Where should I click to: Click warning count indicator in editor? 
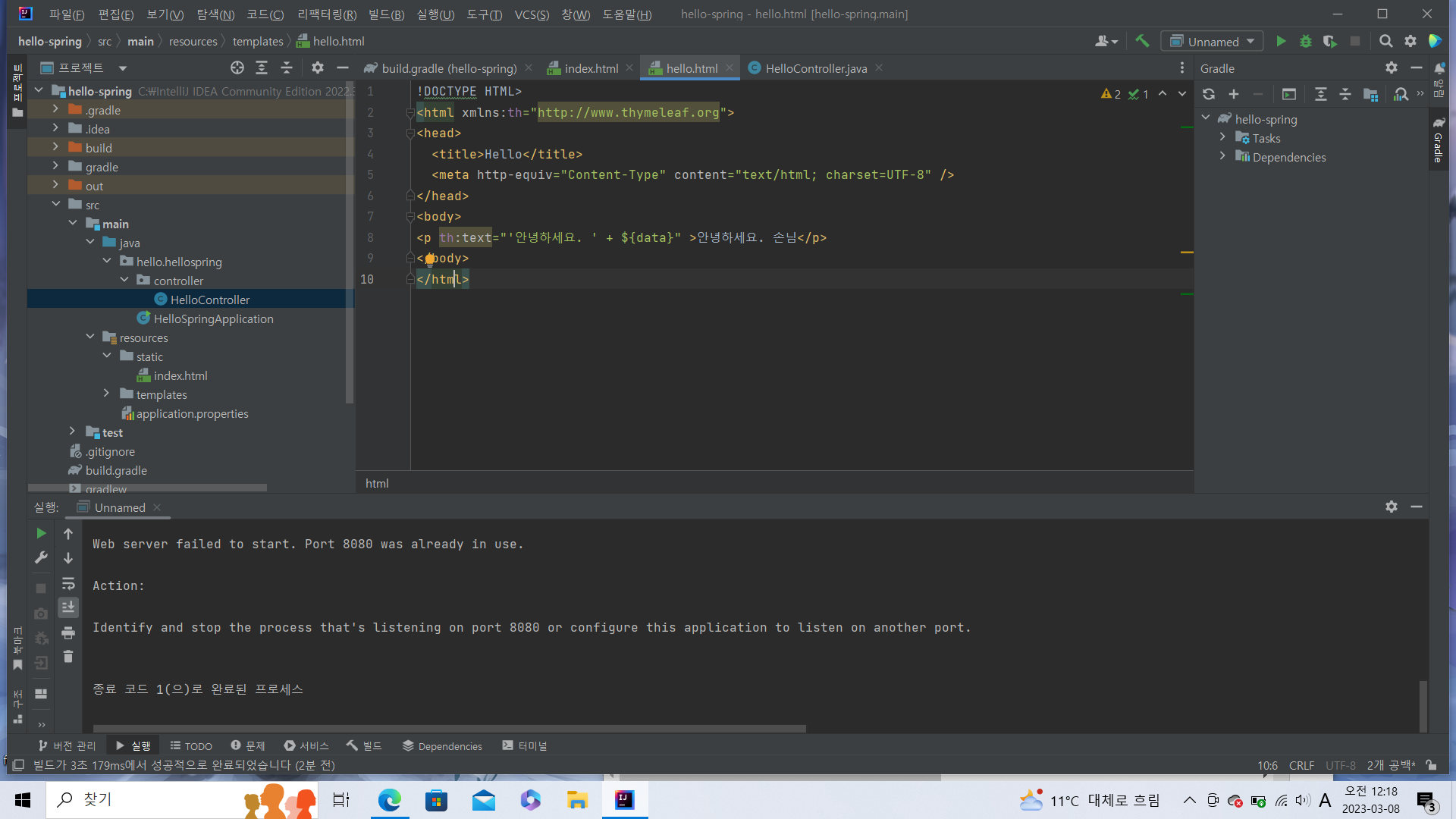1111,94
